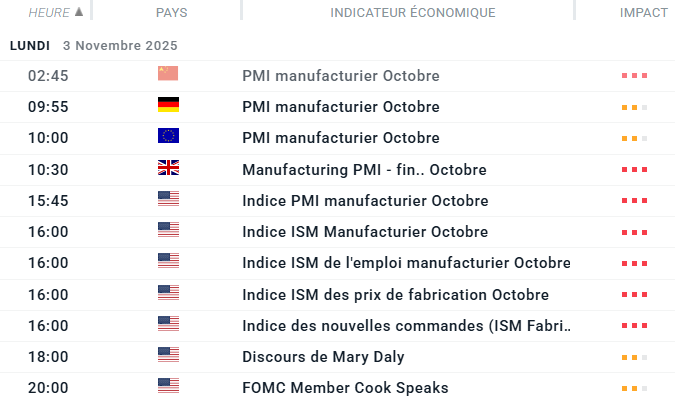The width and height of the screenshot is (675, 402).
Task: Click impact dots for Discours de Mary Daly
Action: tap(634, 357)
